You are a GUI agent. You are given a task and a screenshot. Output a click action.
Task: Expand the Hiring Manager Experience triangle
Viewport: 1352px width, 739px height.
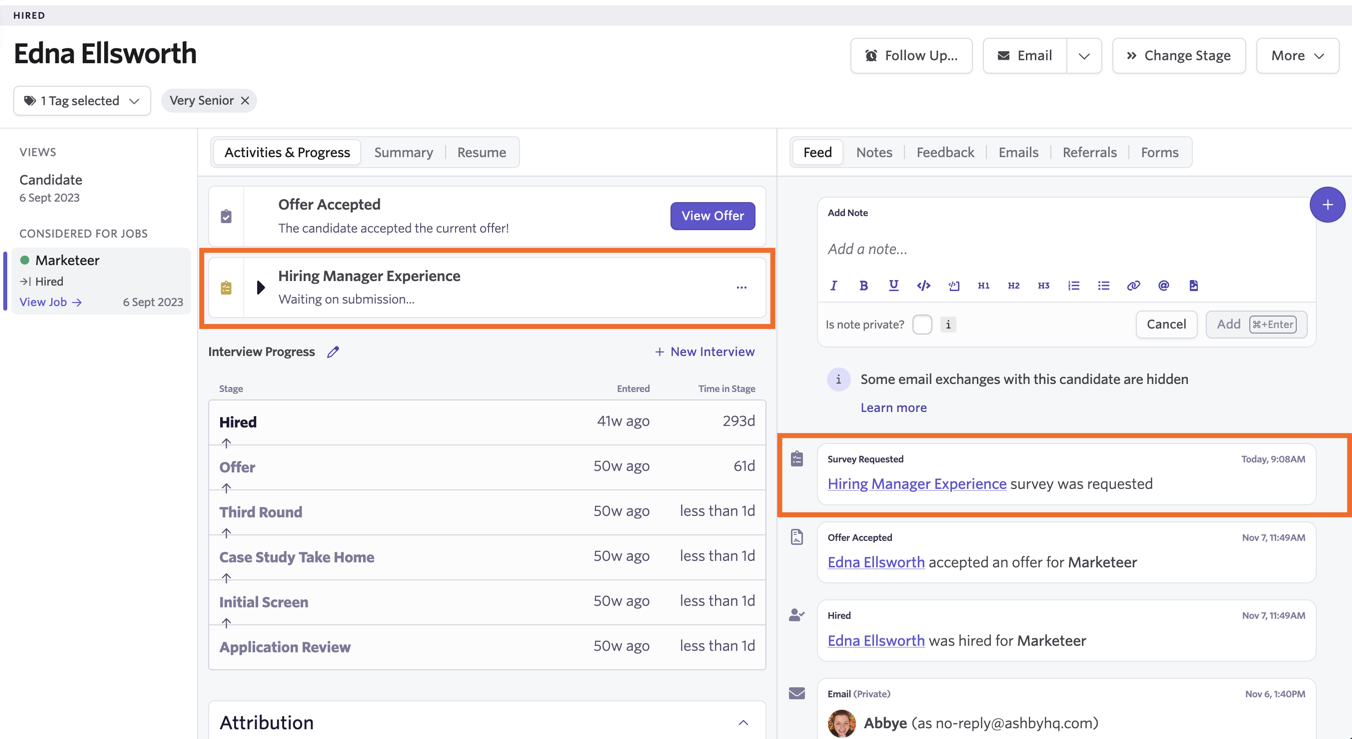pyautogui.click(x=261, y=288)
